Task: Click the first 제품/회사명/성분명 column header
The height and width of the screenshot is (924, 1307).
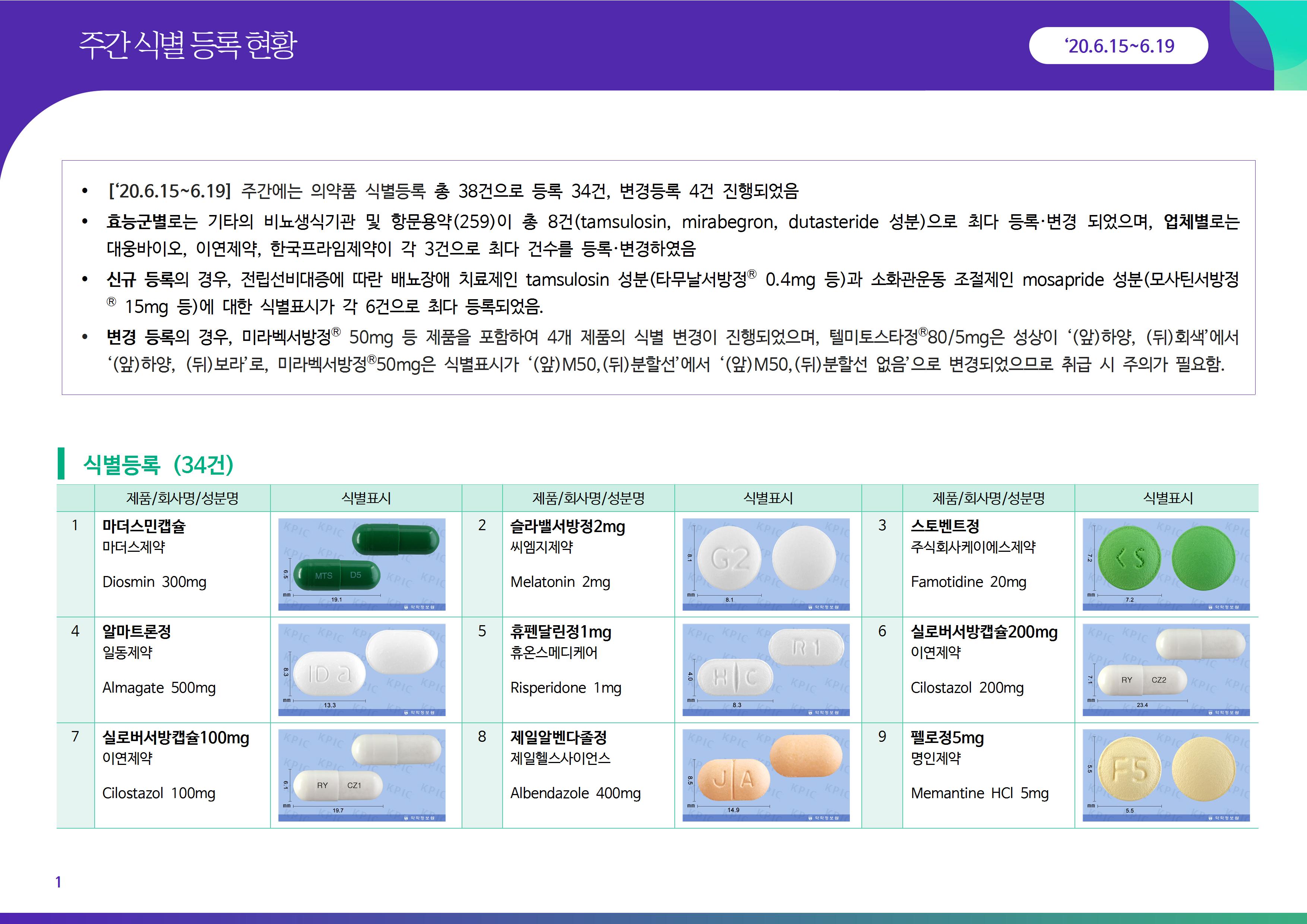Action: pyautogui.click(x=182, y=498)
